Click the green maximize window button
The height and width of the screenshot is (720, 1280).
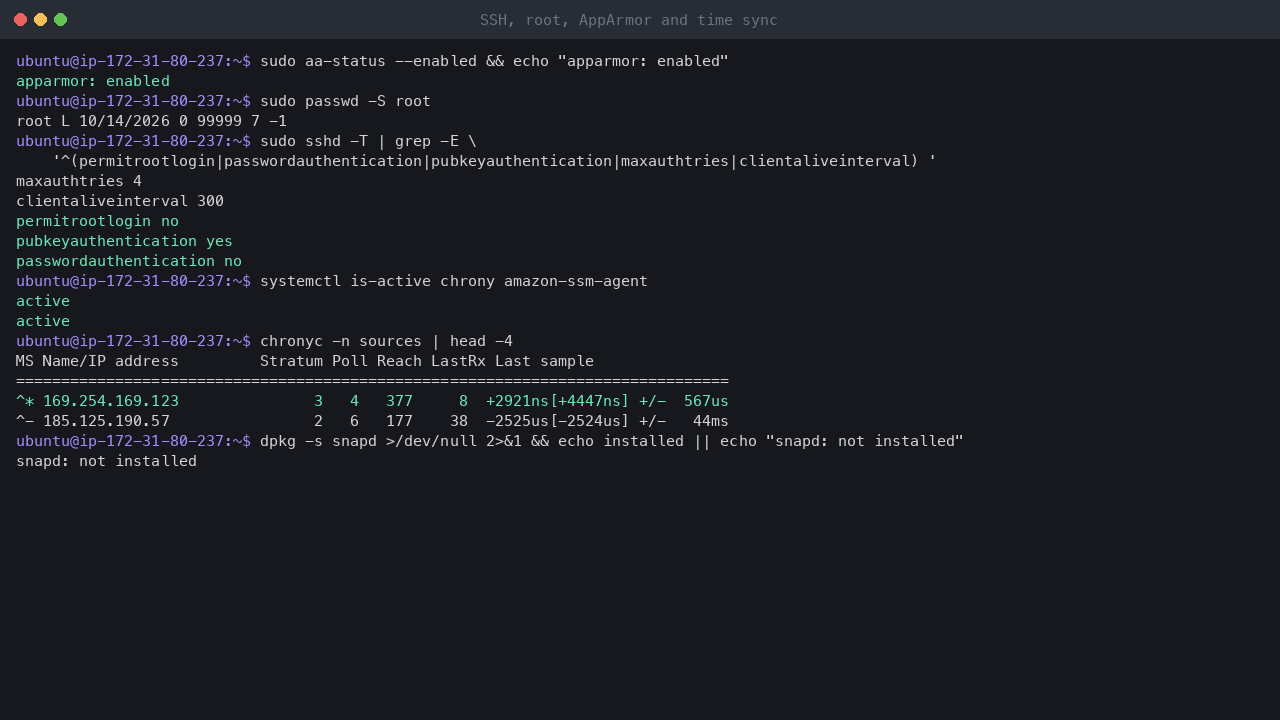60,20
